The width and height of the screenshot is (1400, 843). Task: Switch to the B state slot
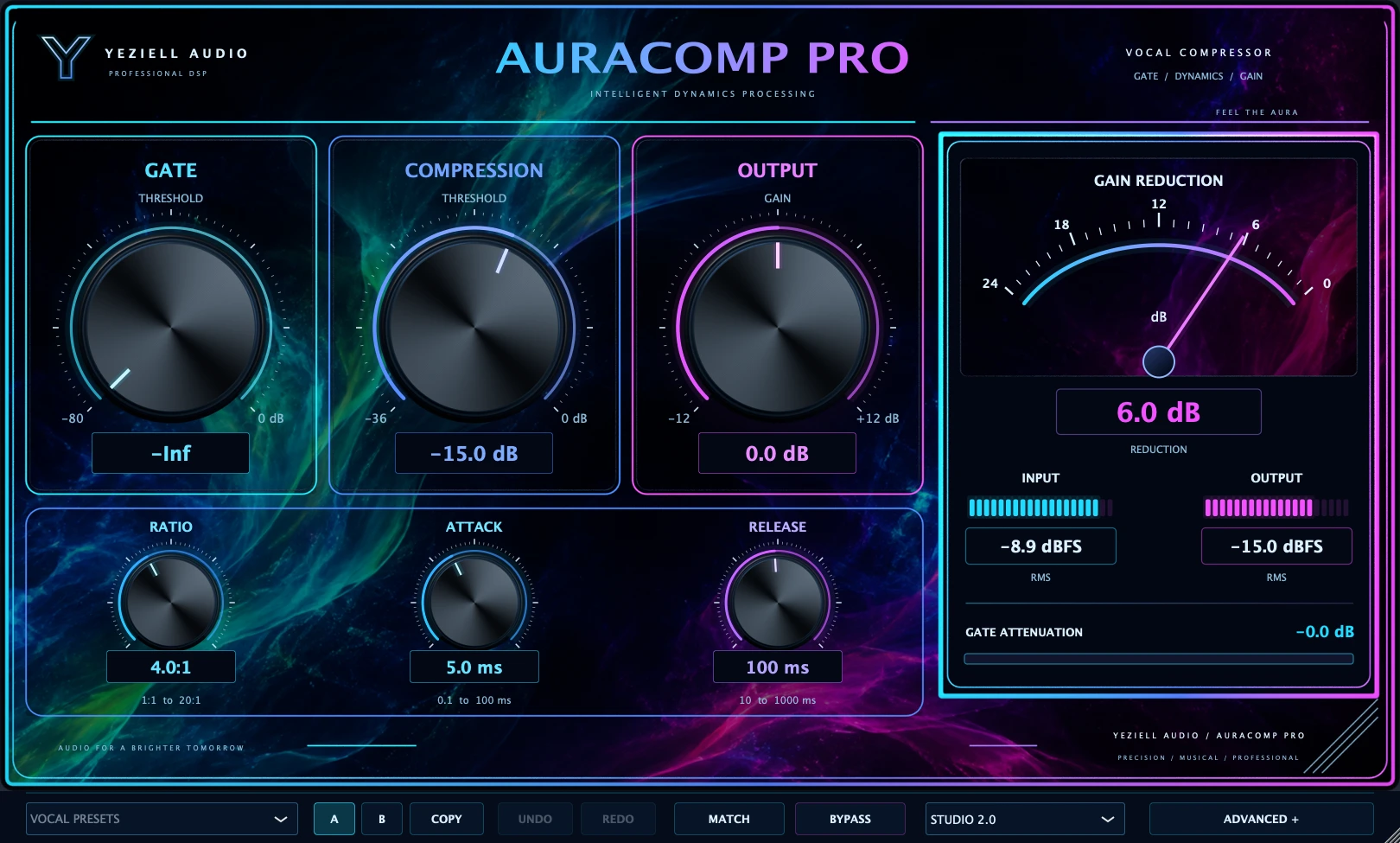tap(382, 819)
